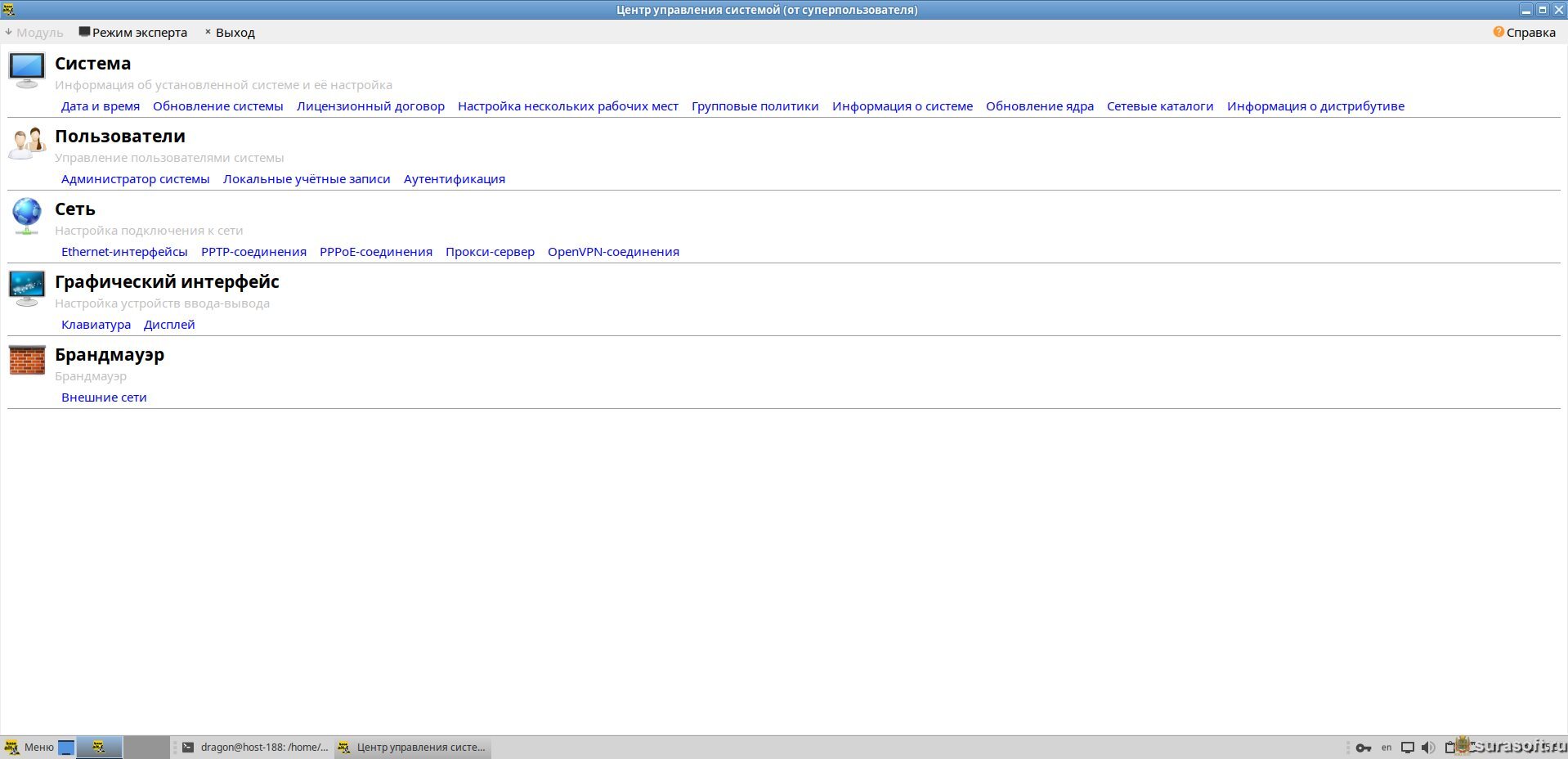Screen dimensions: 1568x759
Task: Click the show desktop icon in taskbar
Action: (x=66, y=747)
